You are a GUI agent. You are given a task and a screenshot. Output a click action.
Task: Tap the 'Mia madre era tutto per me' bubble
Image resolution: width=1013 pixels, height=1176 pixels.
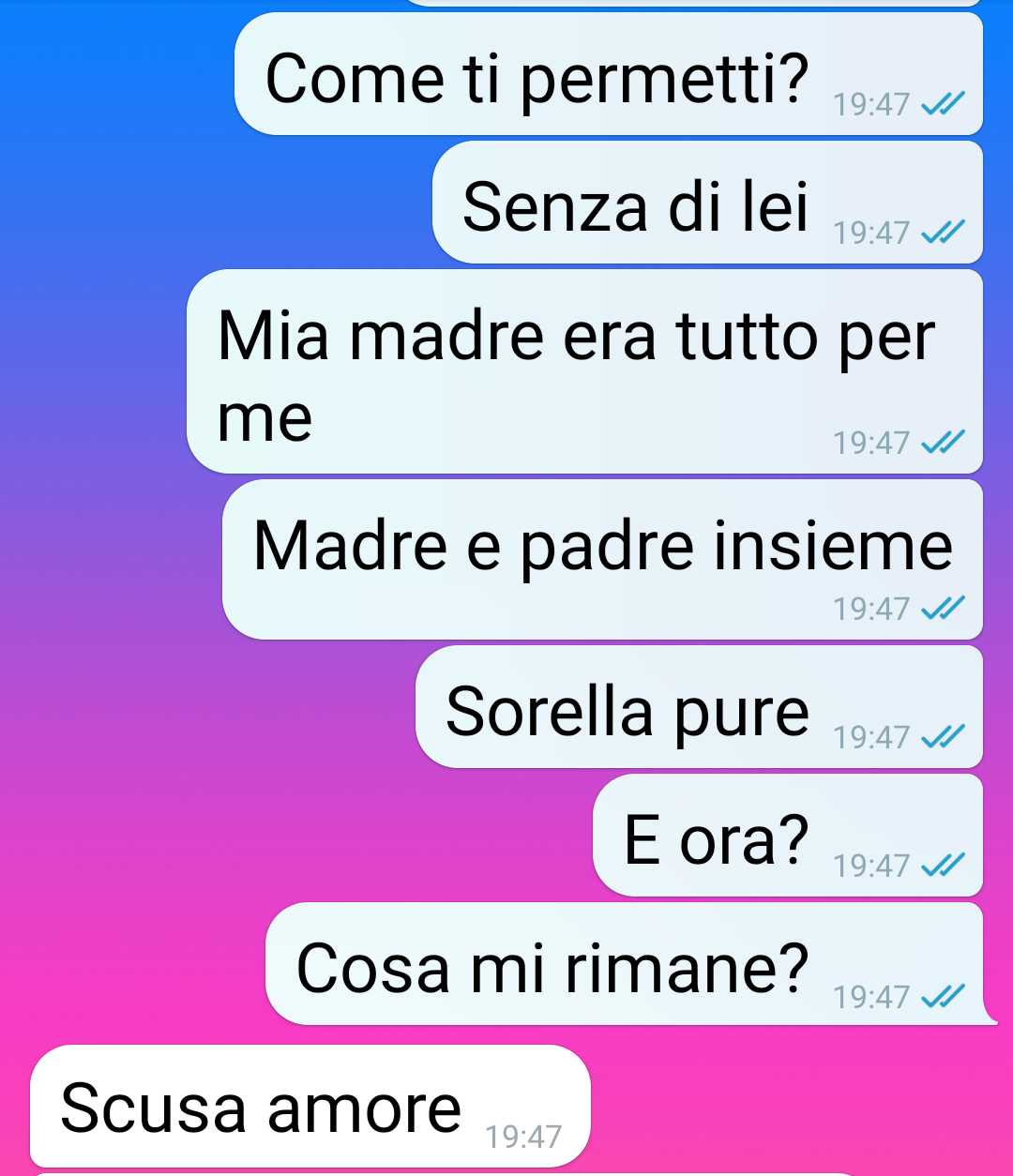584,371
